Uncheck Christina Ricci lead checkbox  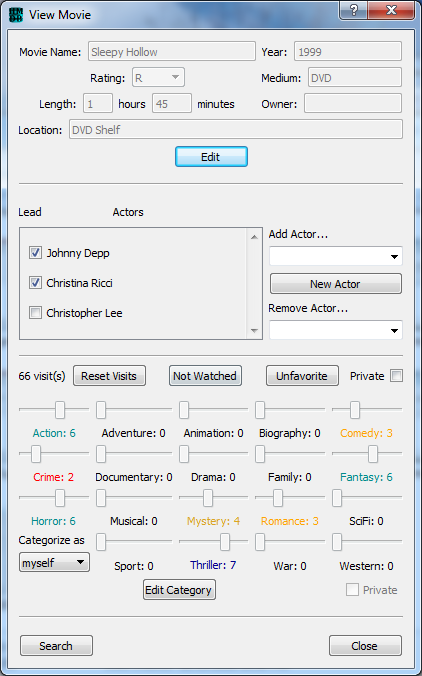[x=35, y=283]
